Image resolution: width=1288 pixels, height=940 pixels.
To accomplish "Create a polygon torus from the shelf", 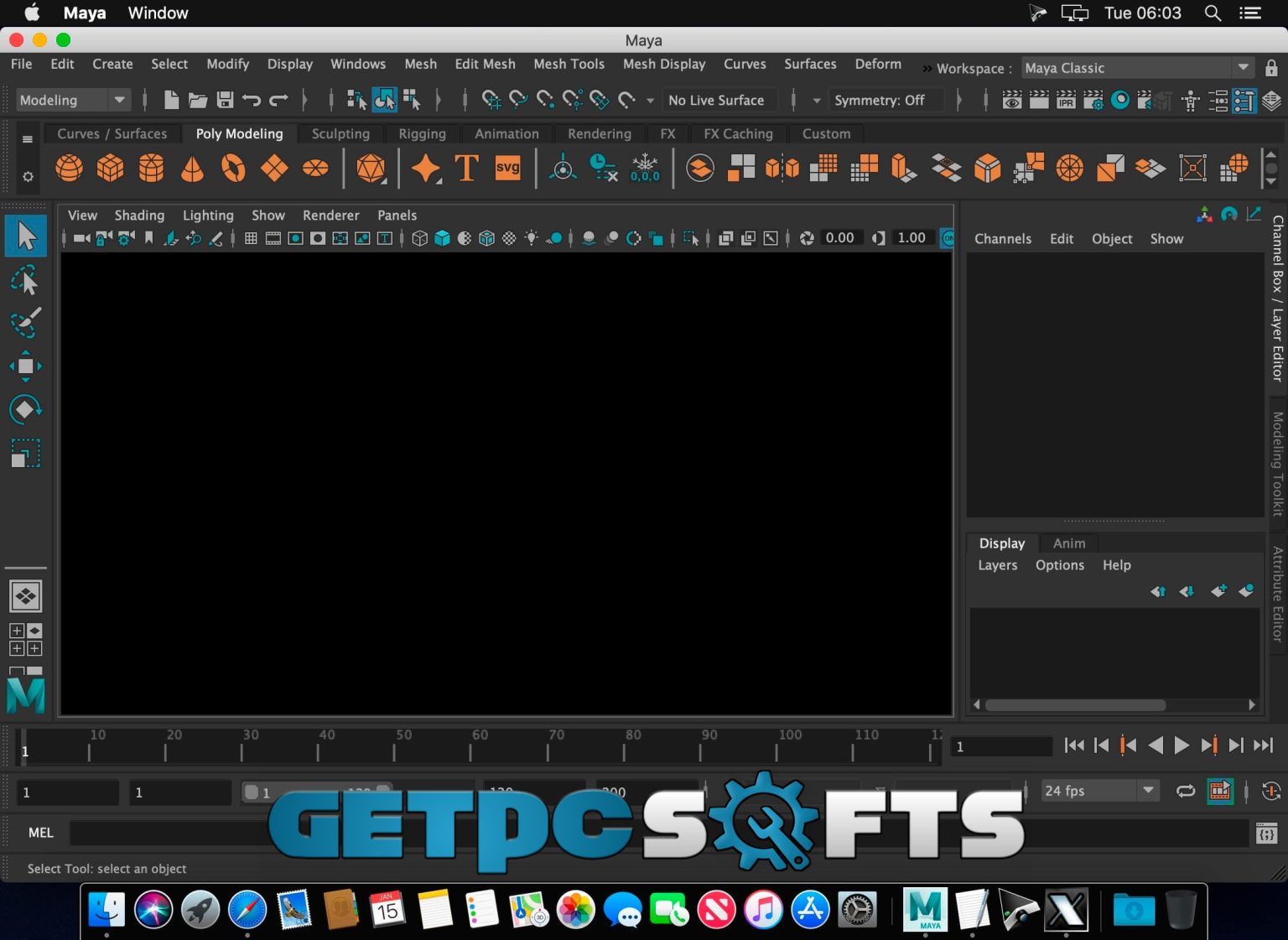I will (233, 168).
